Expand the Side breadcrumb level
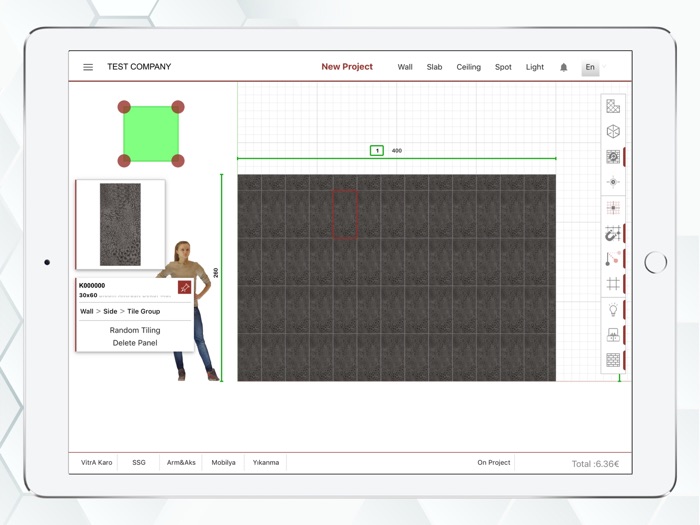This screenshot has width=700, height=525. [x=110, y=311]
